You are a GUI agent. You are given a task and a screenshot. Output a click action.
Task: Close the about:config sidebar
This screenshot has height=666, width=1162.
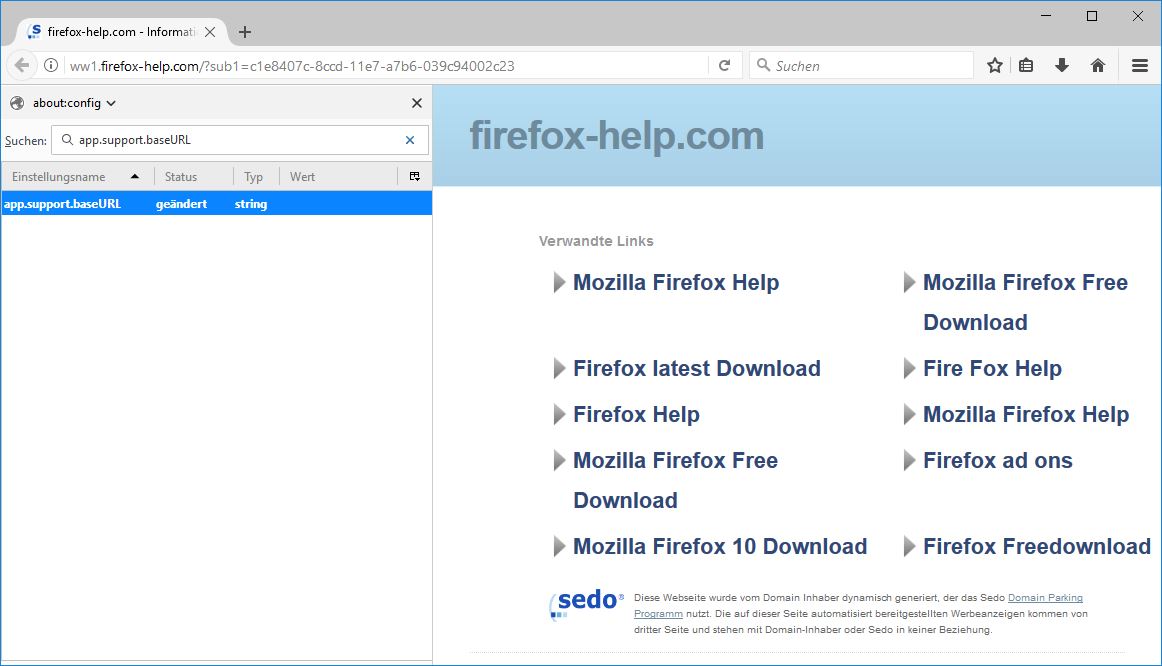pyautogui.click(x=416, y=103)
